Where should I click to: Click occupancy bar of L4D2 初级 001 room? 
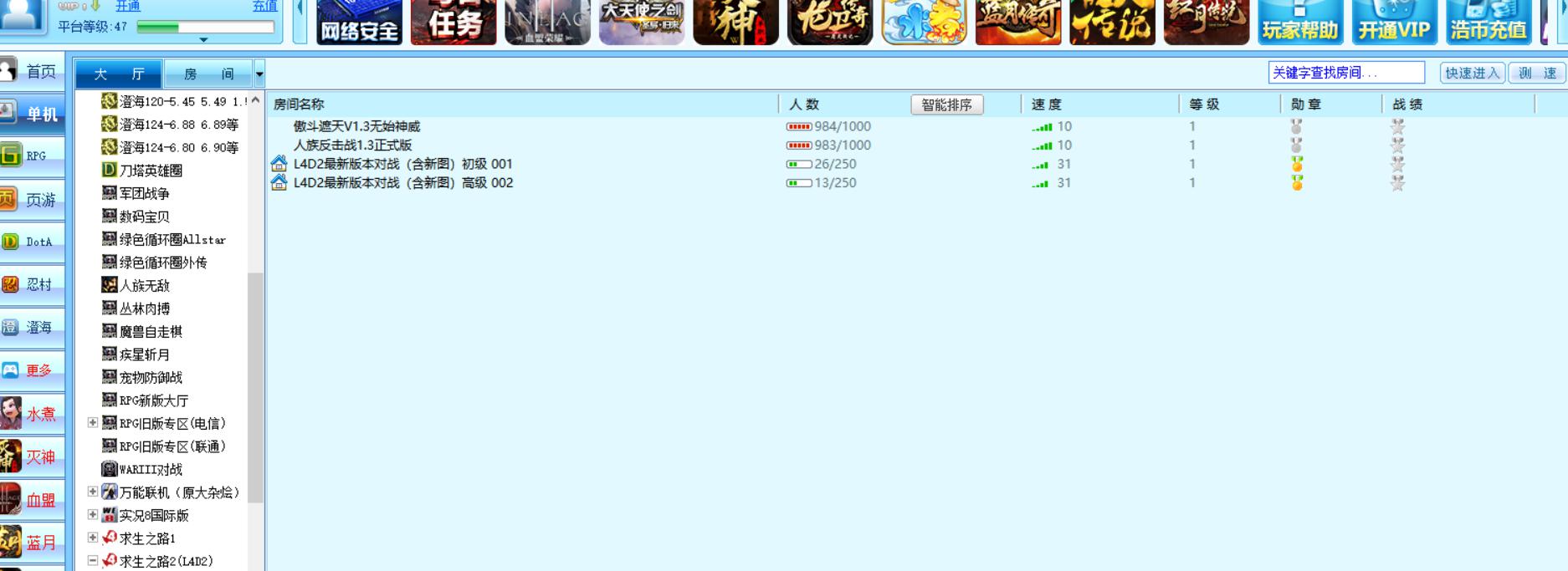(799, 164)
